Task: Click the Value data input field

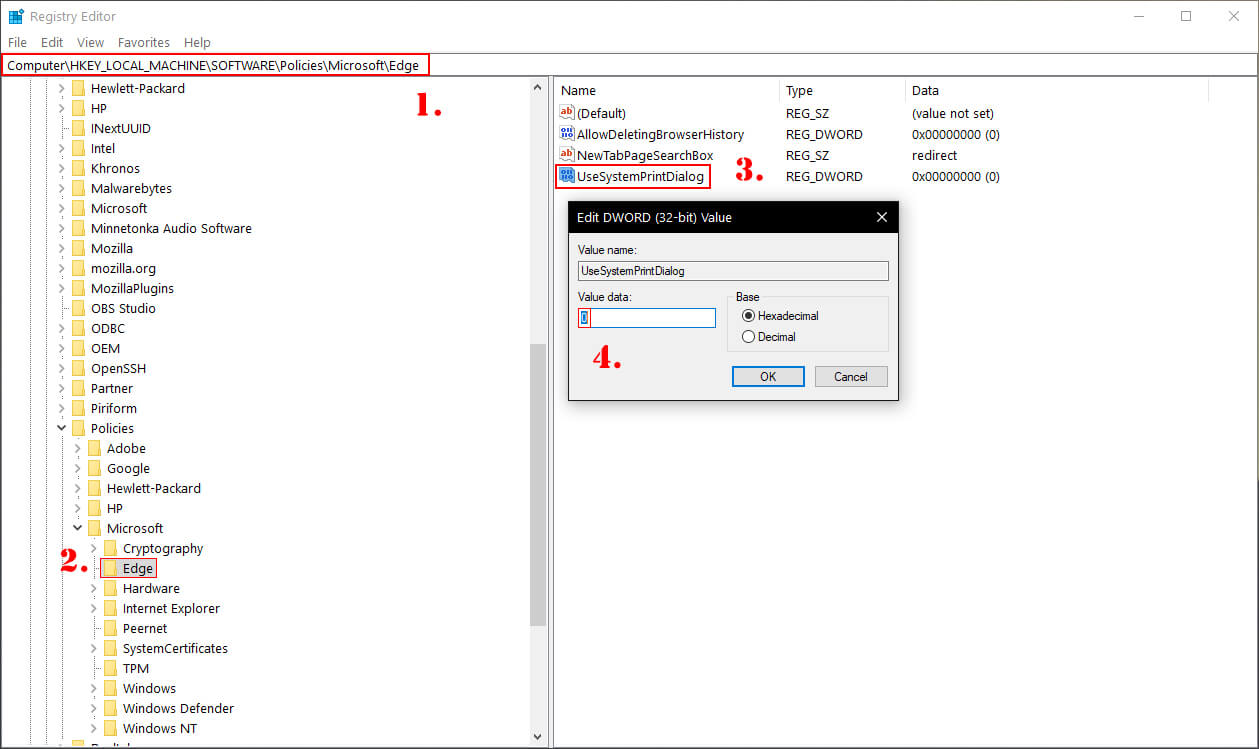Action: [x=647, y=318]
